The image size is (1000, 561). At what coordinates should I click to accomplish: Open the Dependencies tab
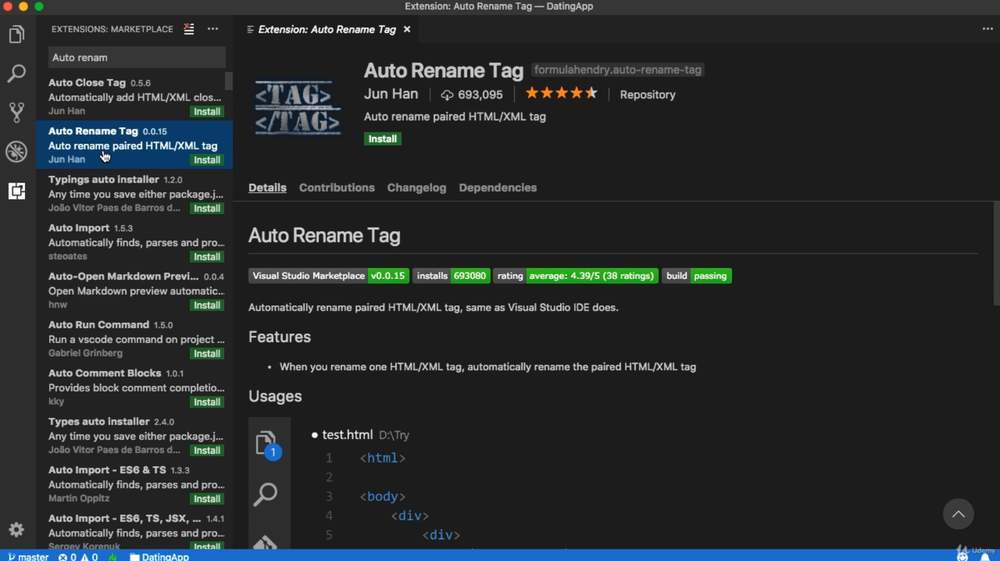(x=498, y=188)
